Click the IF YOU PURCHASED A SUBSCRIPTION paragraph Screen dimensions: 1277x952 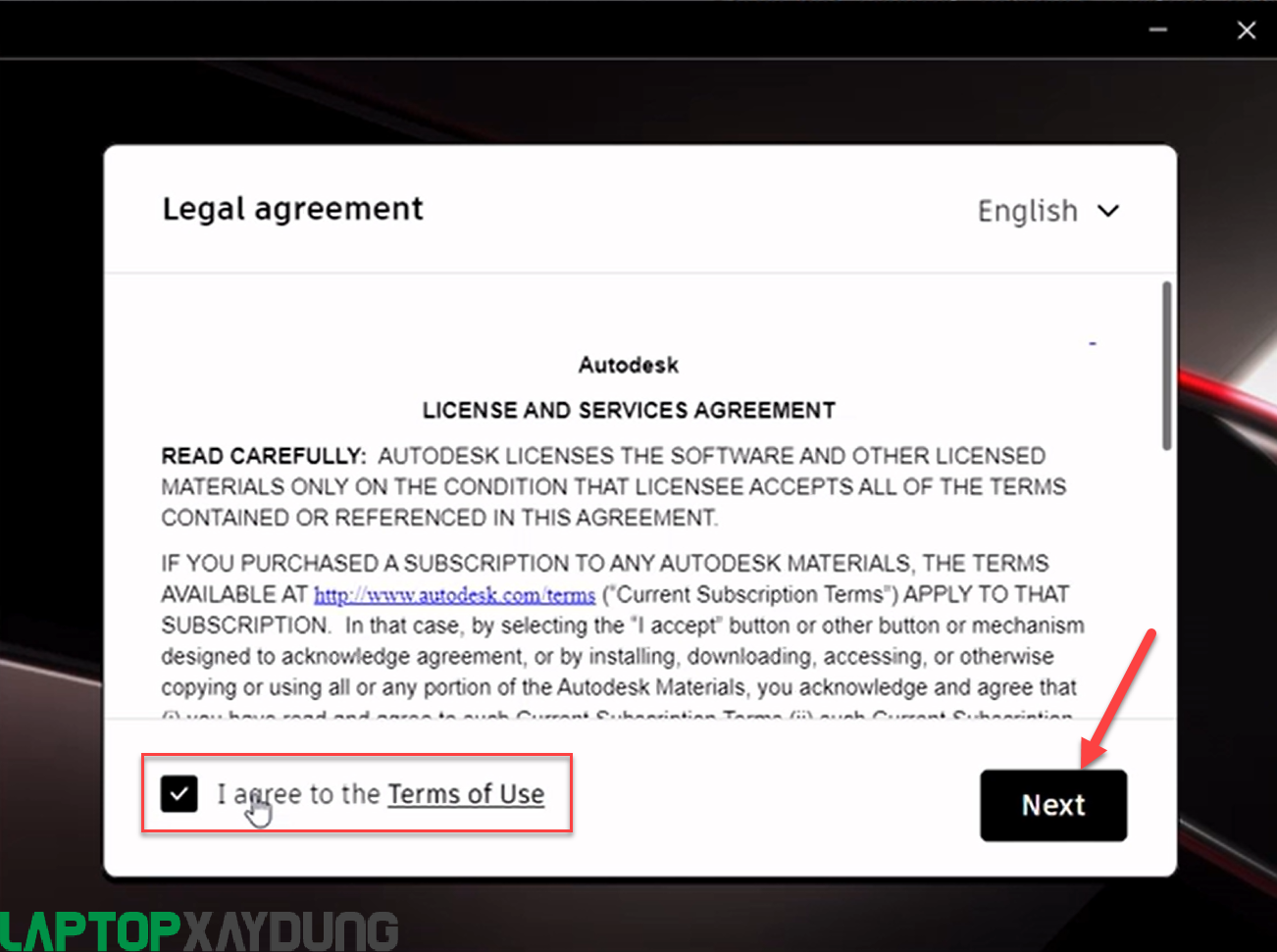click(623, 635)
